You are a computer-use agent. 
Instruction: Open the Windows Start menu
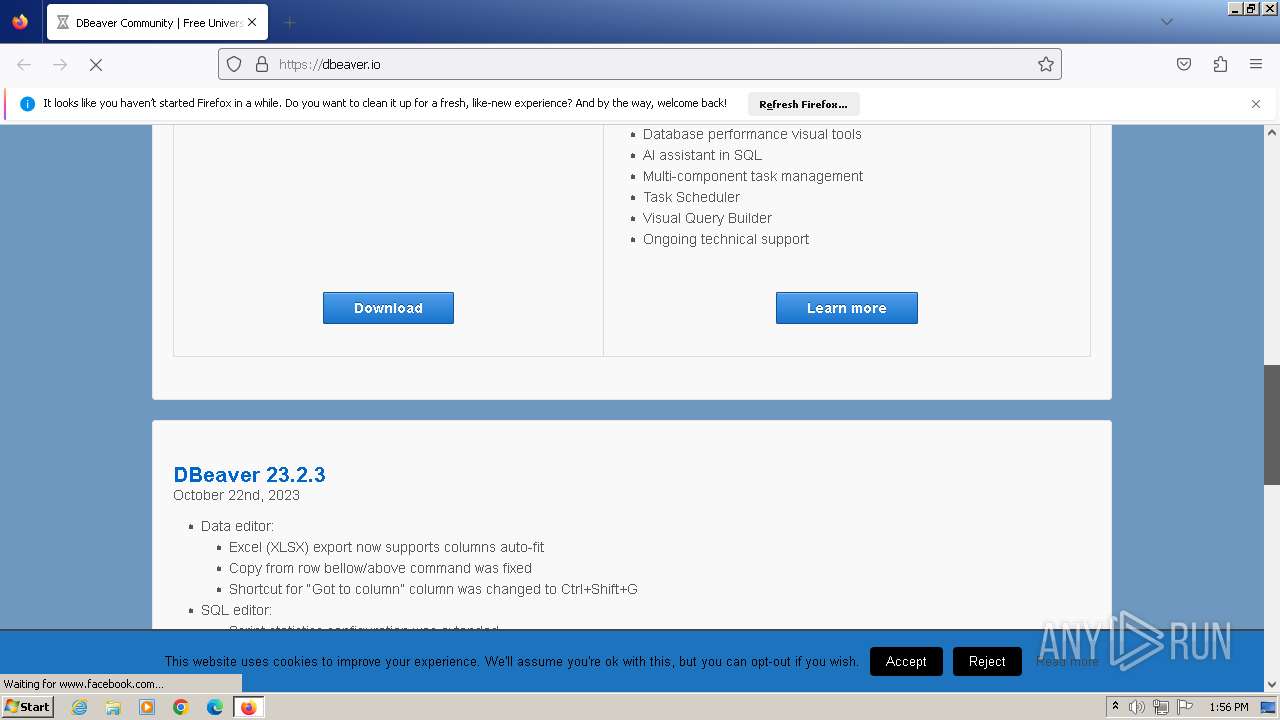coord(27,707)
